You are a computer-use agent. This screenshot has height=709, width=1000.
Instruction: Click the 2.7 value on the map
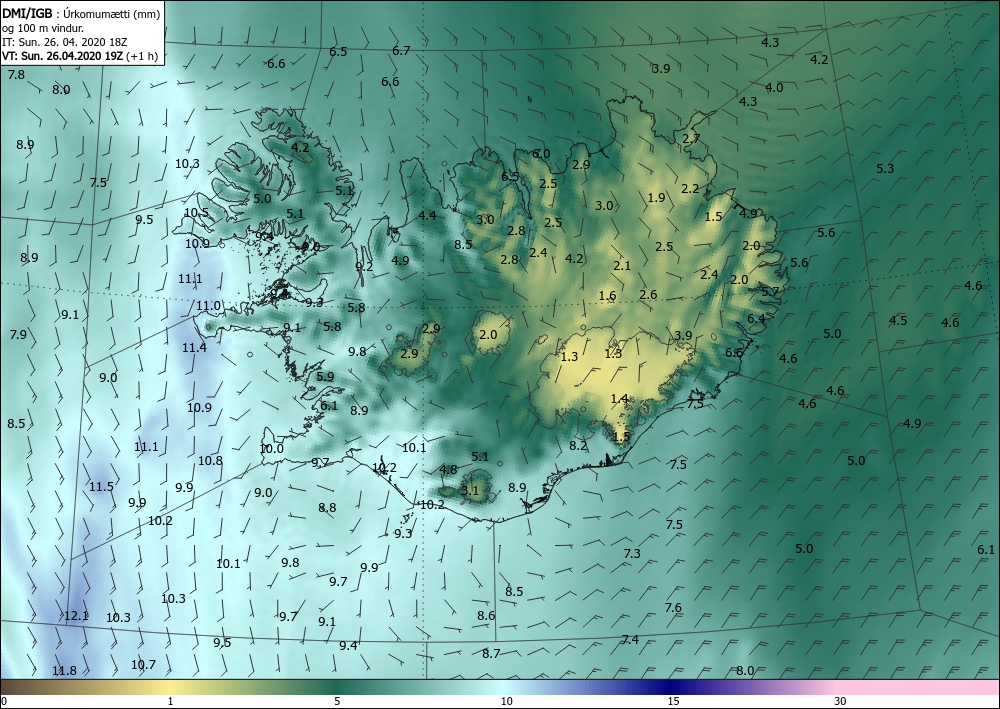click(691, 139)
